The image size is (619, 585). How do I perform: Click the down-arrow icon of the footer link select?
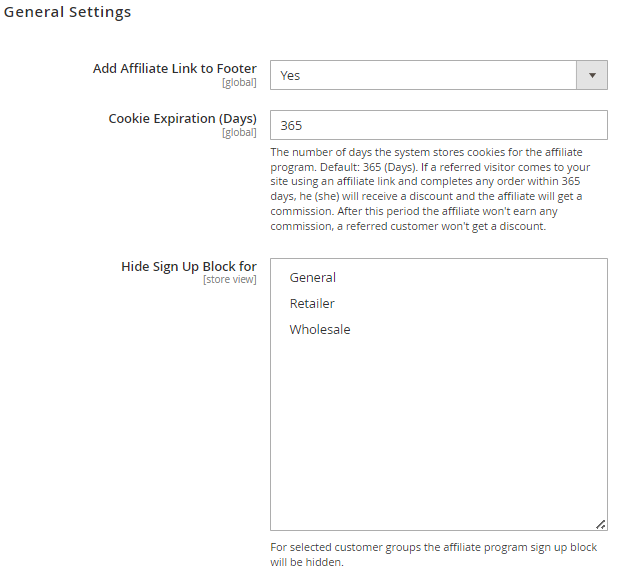[x=592, y=75]
